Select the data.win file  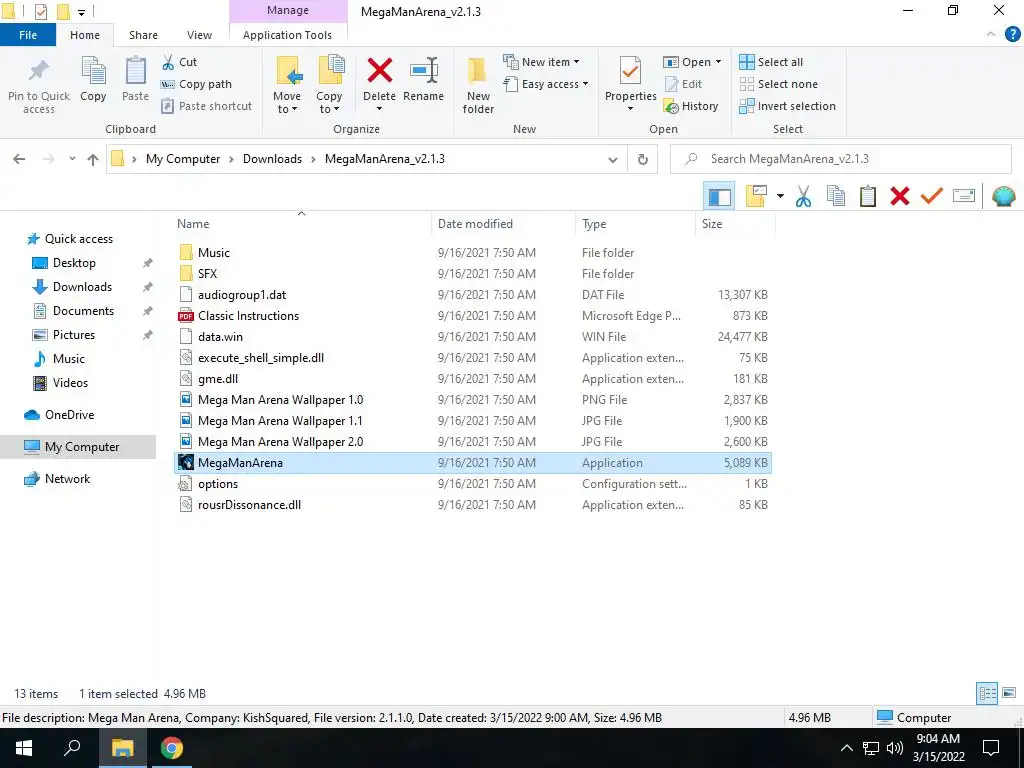[x=473, y=337]
